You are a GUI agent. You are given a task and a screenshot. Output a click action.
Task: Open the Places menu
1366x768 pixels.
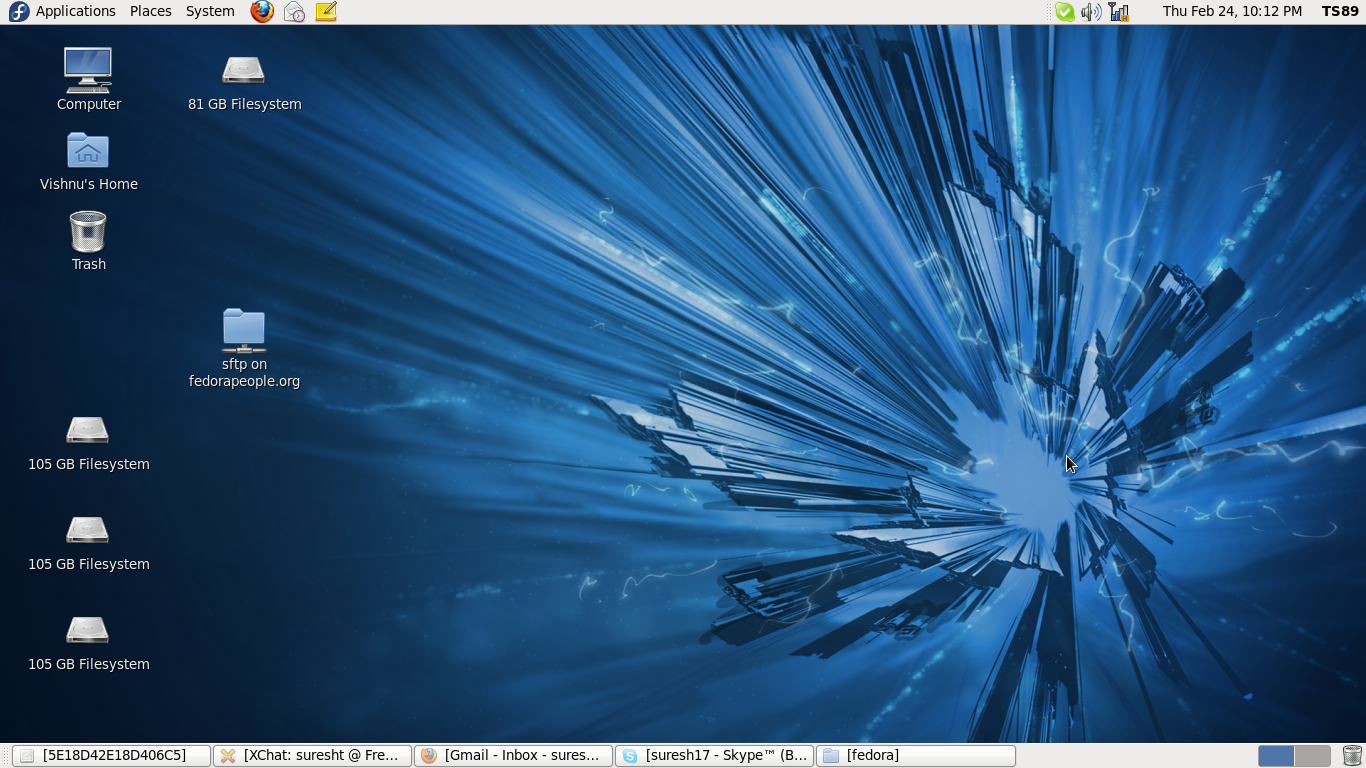click(151, 11)
